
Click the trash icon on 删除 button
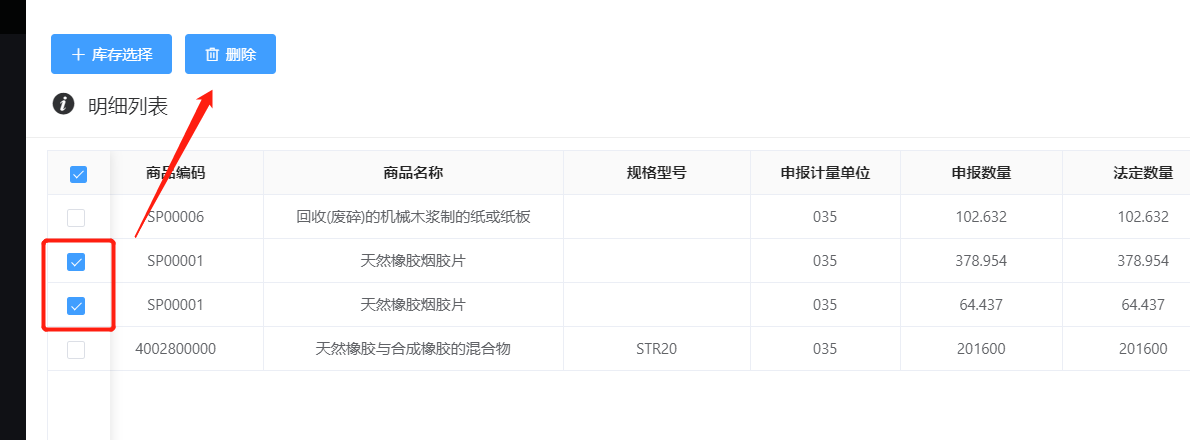[212, 55]
